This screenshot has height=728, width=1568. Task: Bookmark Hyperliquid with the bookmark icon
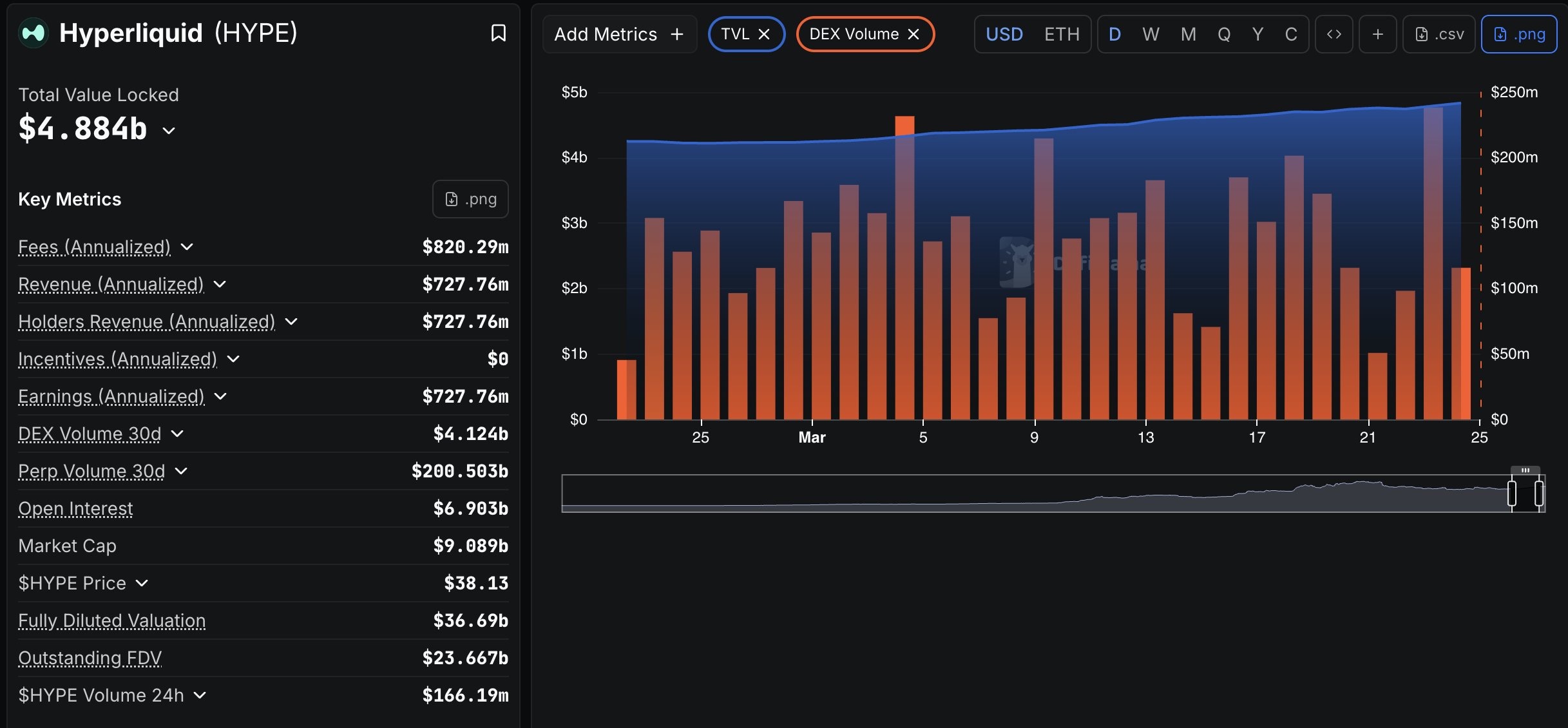click(x=498, y=33)
